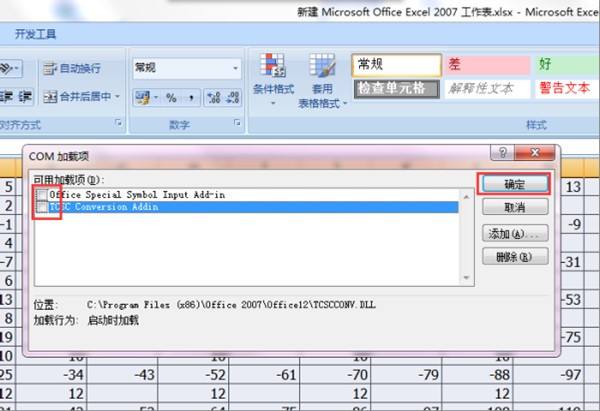Image resolution: width=600 pixels, height=411 pixels.
Task: Click 合并后居中 merge and center
Action: coord(77,97)
